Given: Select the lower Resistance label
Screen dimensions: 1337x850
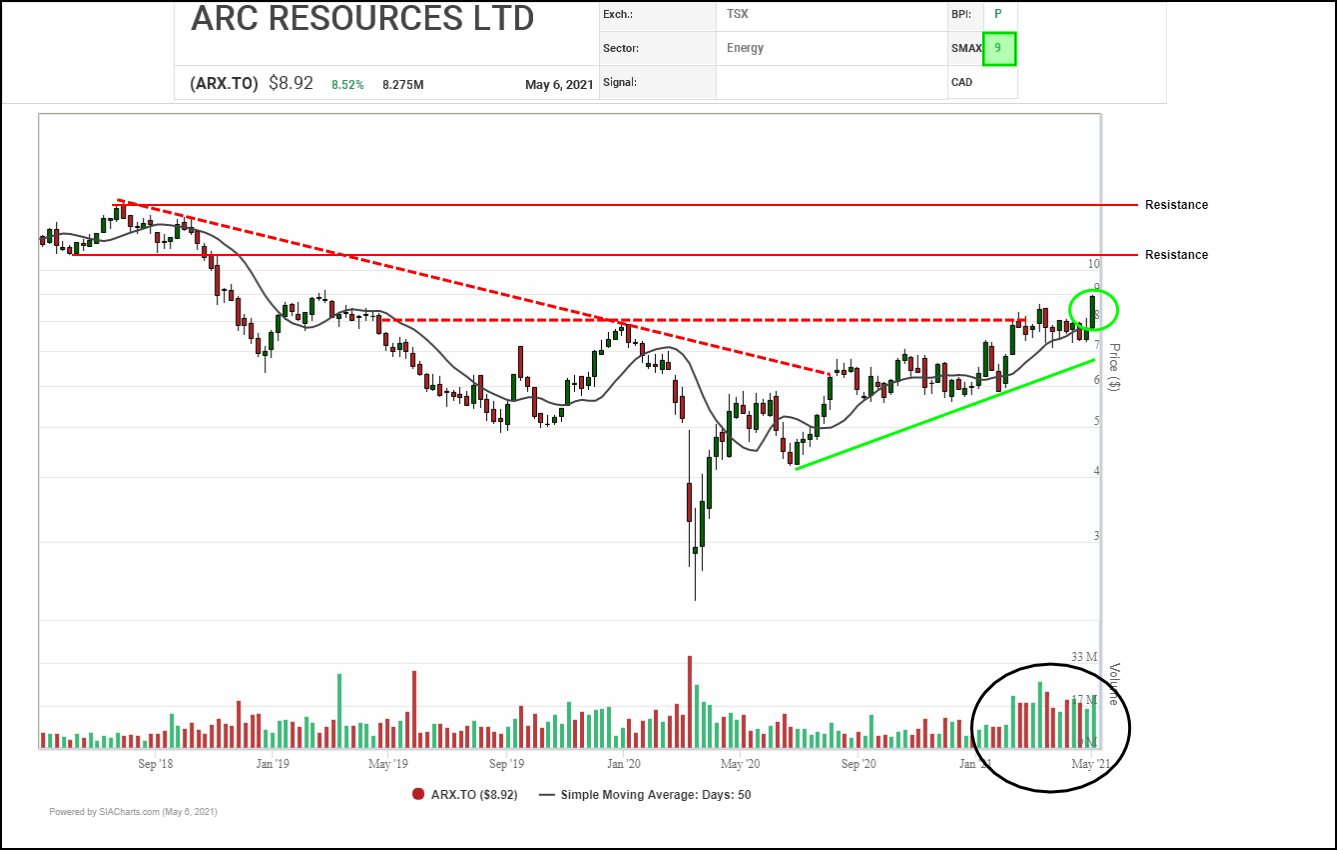Looking at the screenshot, I should [1176, 255].
